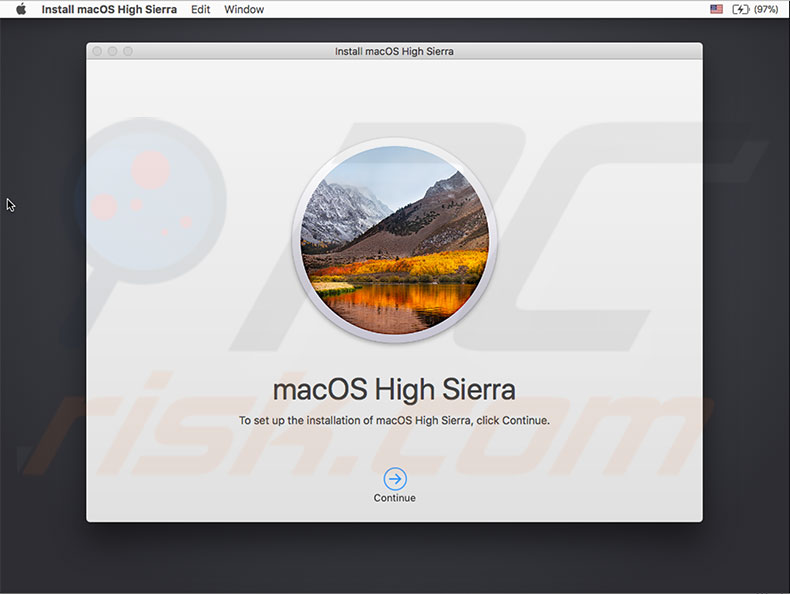Click the large macOS High Sierra heading

coord(394,389)
